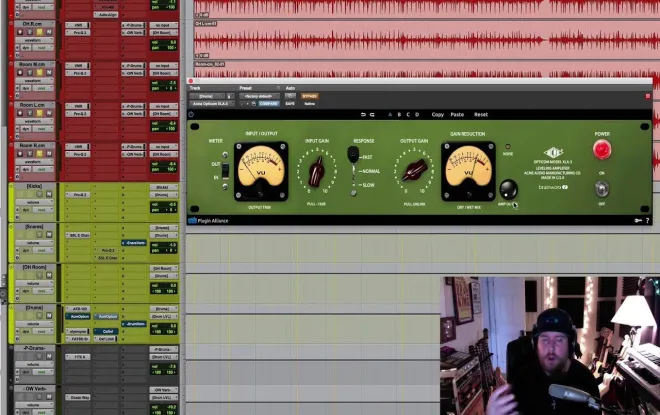Viewport: 660px width, 415px height.
Task: Click Reset in plugin toolbar
Action: click(481, 114)
